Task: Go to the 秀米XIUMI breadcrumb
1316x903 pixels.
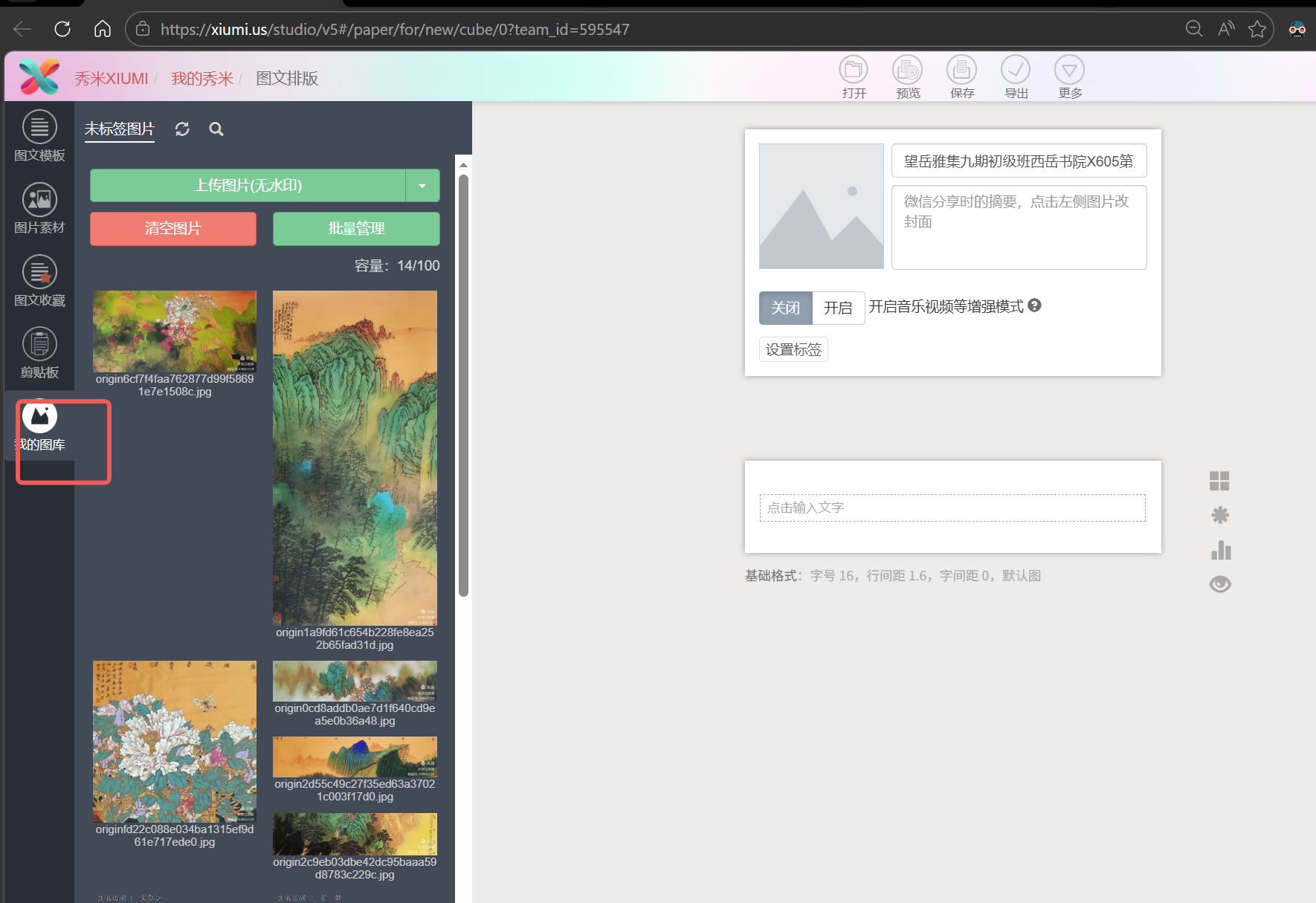Action: [112, 78]
